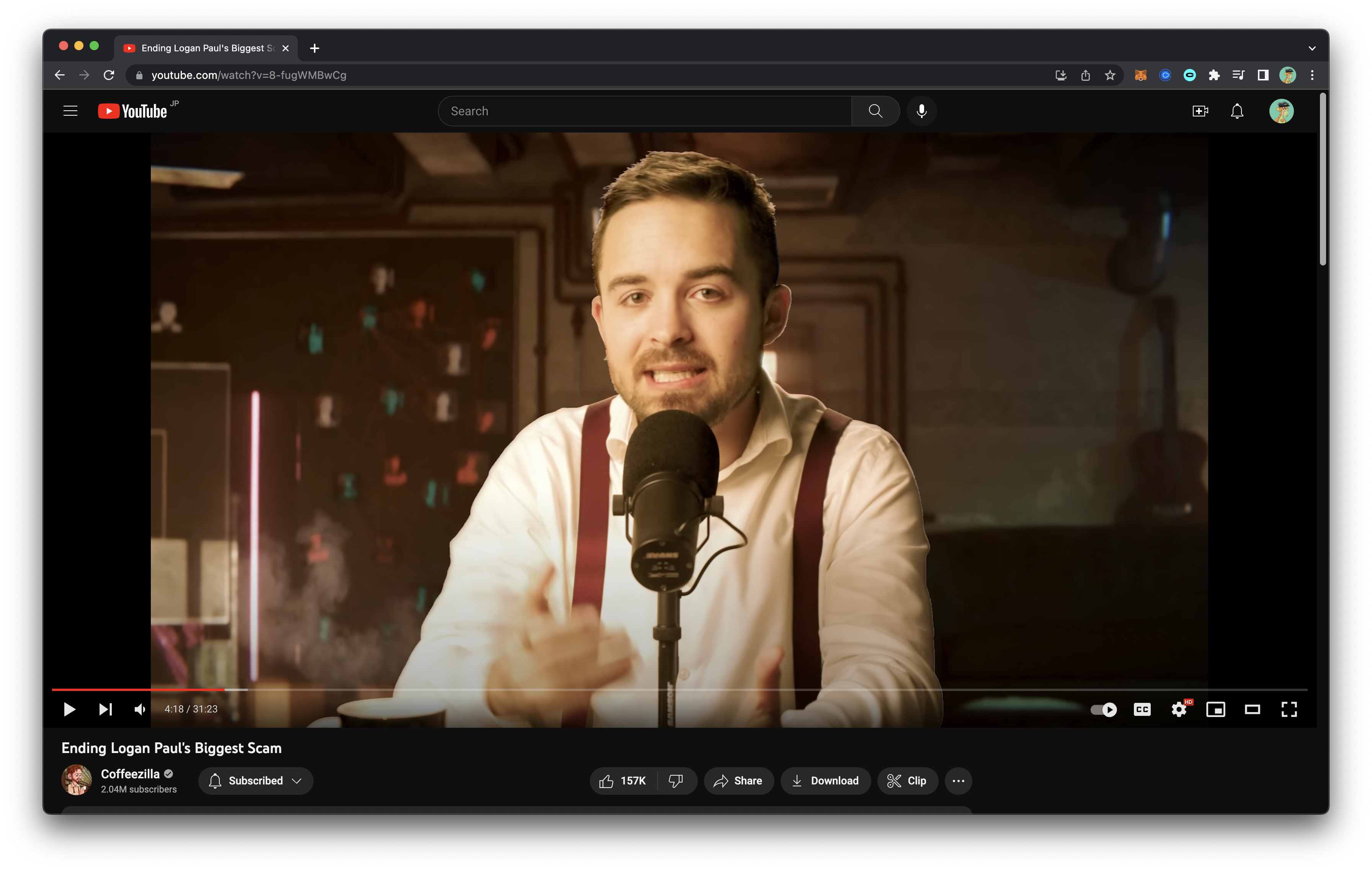
Task: Expand the Chrome tab search chevron
Action: tap(1312, 48)
